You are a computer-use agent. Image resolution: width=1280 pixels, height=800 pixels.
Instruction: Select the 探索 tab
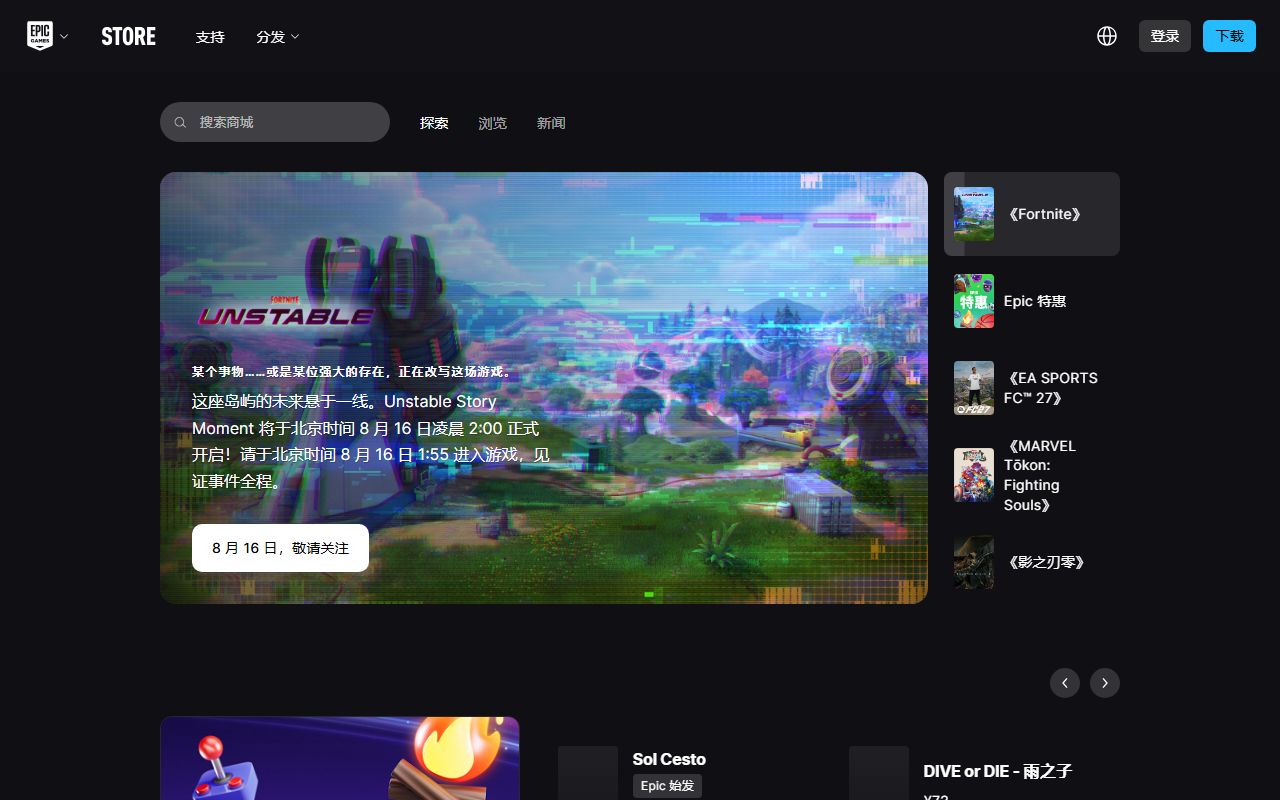tap(434, 123)
